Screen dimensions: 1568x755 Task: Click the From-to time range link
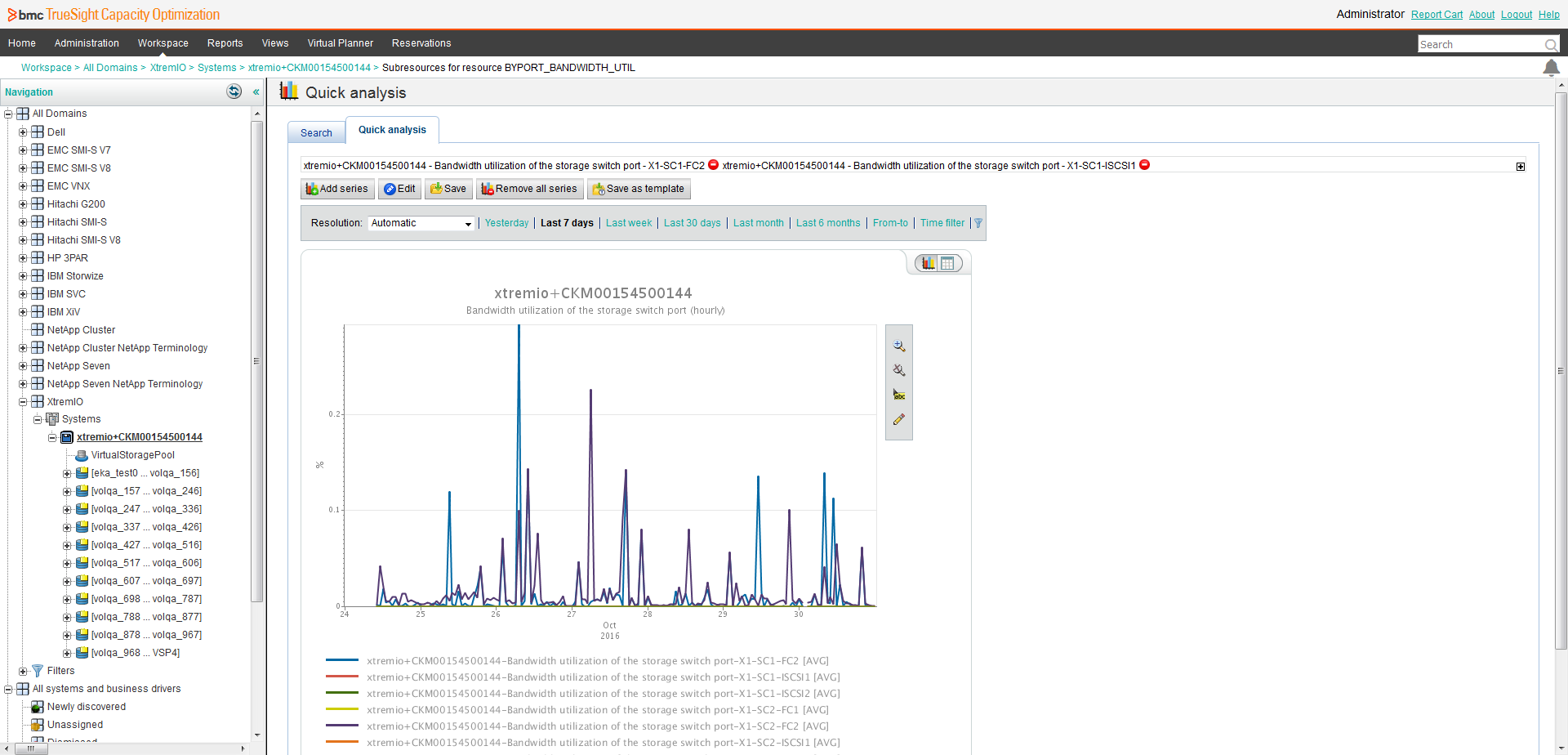(x=890, y=223)
